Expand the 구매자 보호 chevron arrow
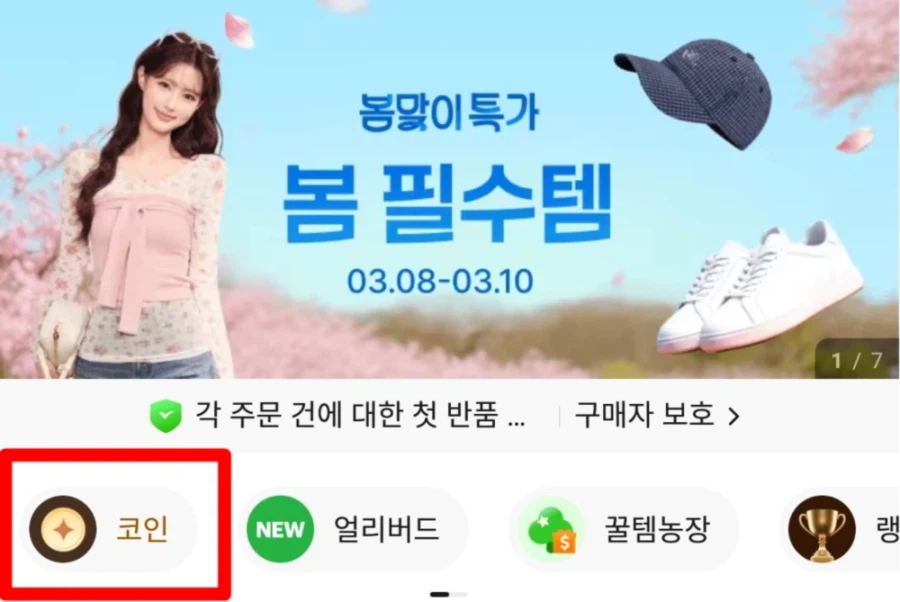Viewport: 900px width, 602px height. pyautogui.click(x=733, y=415)
